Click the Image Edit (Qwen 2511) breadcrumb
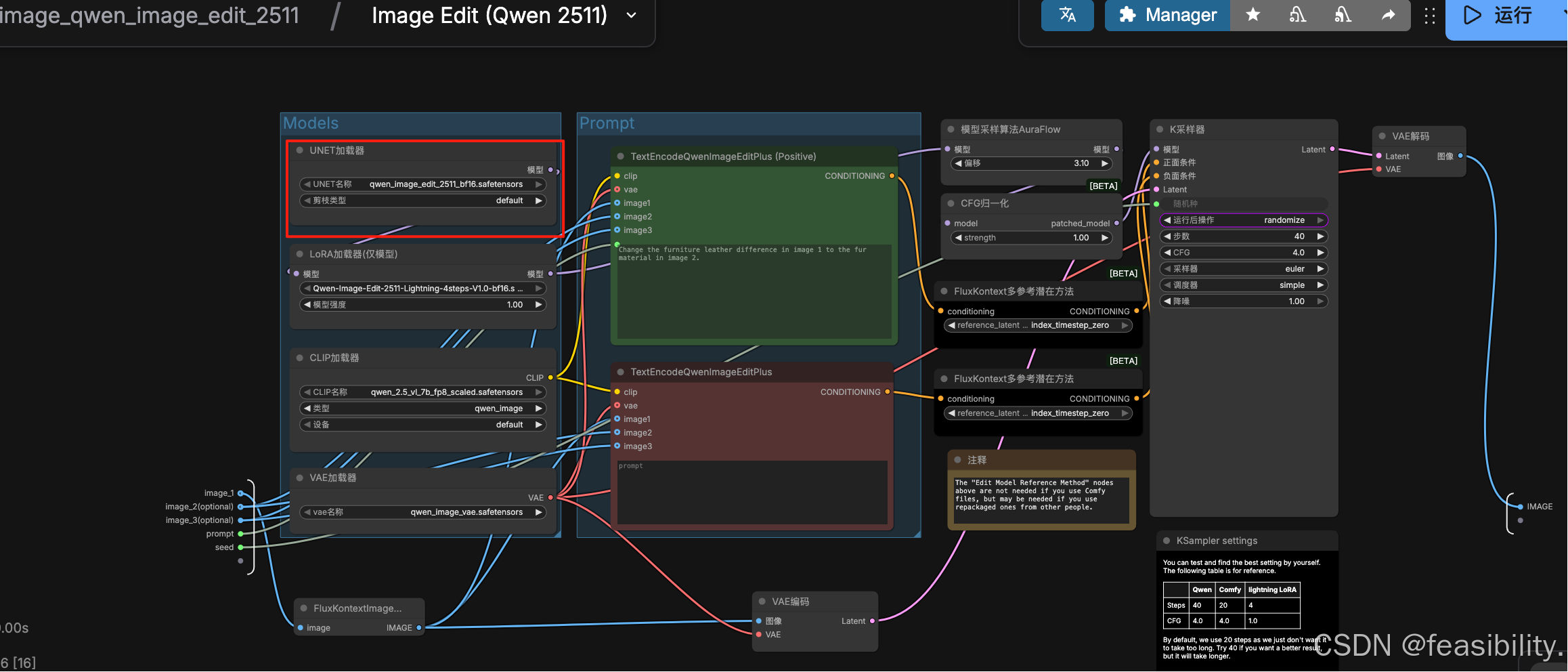Image resolution: width=1568 pixels, height=672 pixels. pyautogui.click(x=489, y=15)
